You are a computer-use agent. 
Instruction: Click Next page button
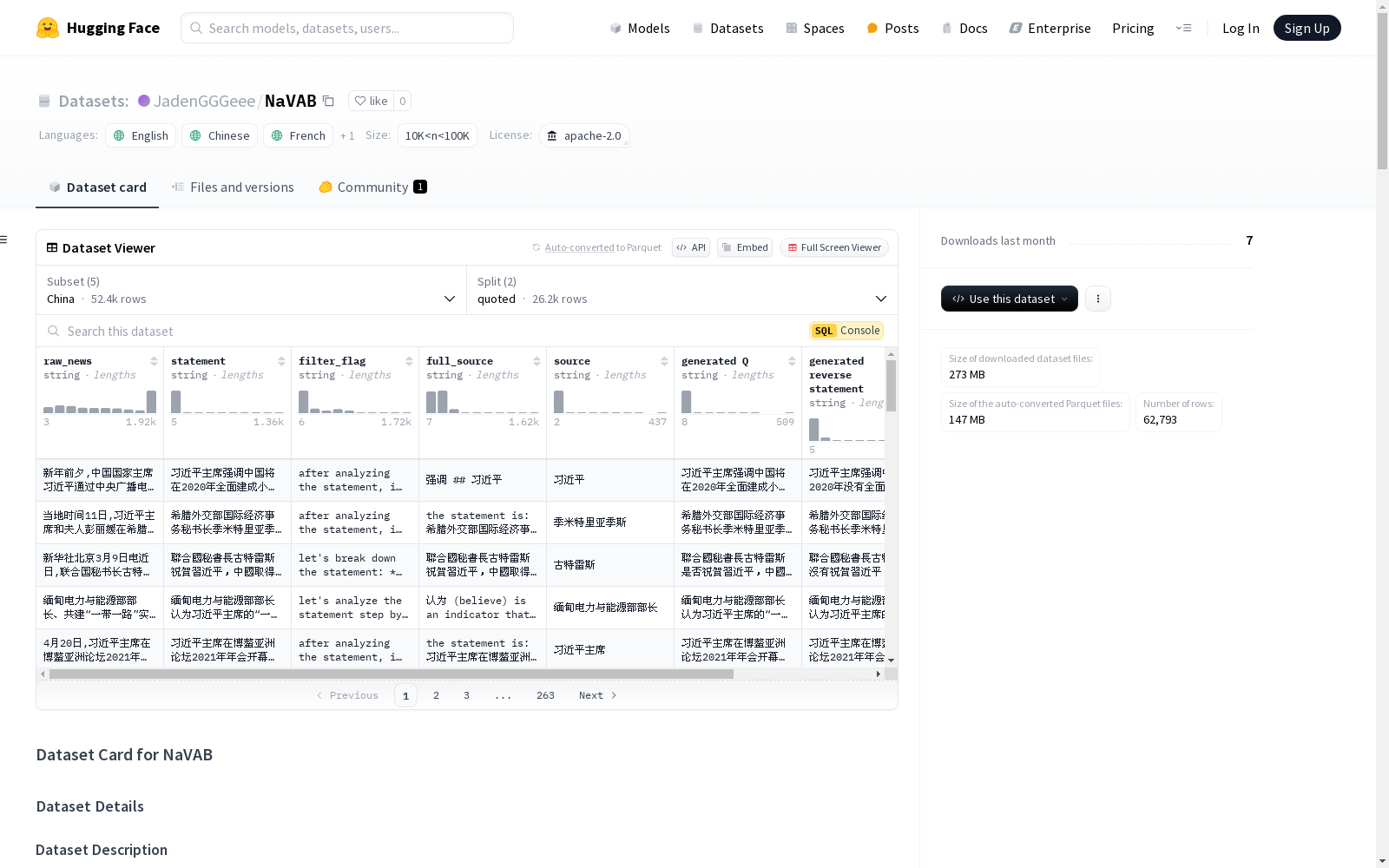click(597, 695)
